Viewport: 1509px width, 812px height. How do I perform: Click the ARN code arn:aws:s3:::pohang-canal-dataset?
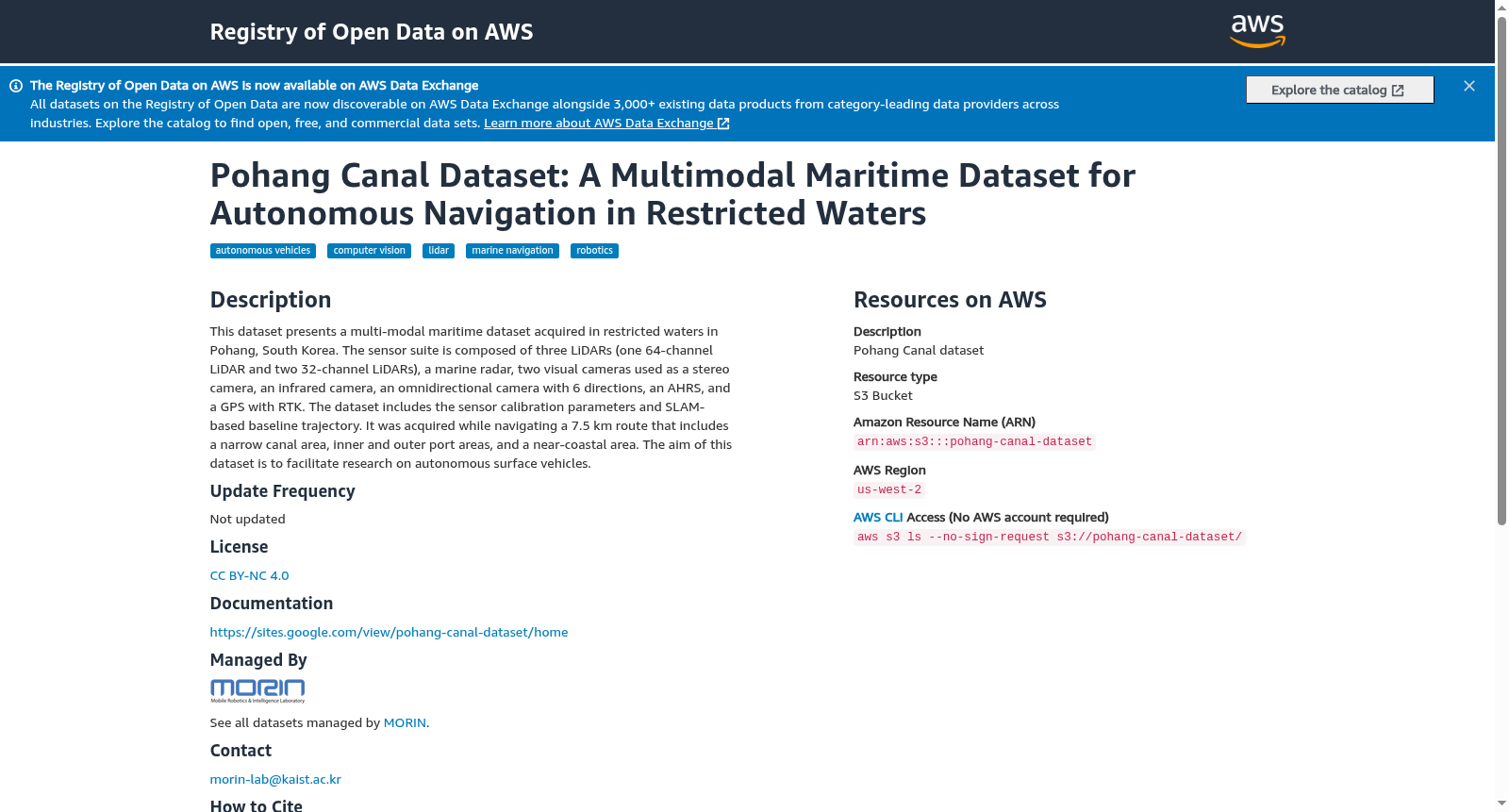coord(974,441)
